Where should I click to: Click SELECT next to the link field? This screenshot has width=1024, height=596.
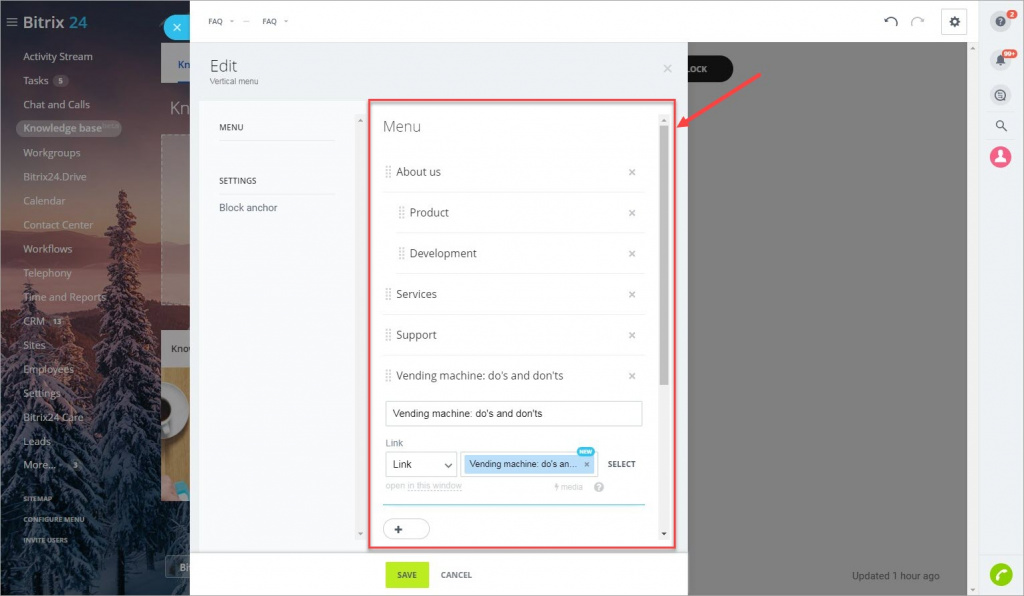point(621,464)
